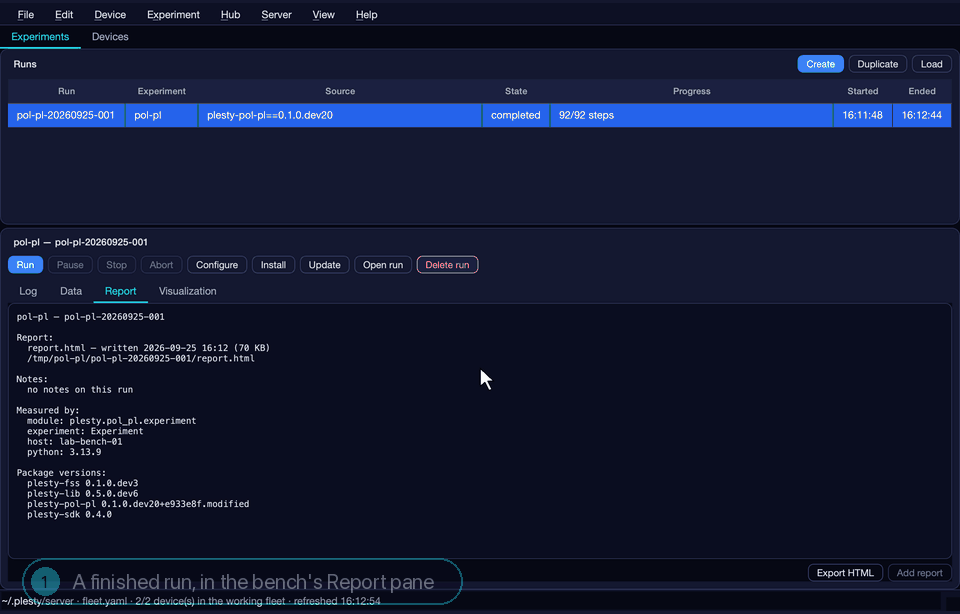The width and height of the screenshot is (960, 614).
Task: Click the Create button
Action: pyautogui.click(x=820, y=64)
